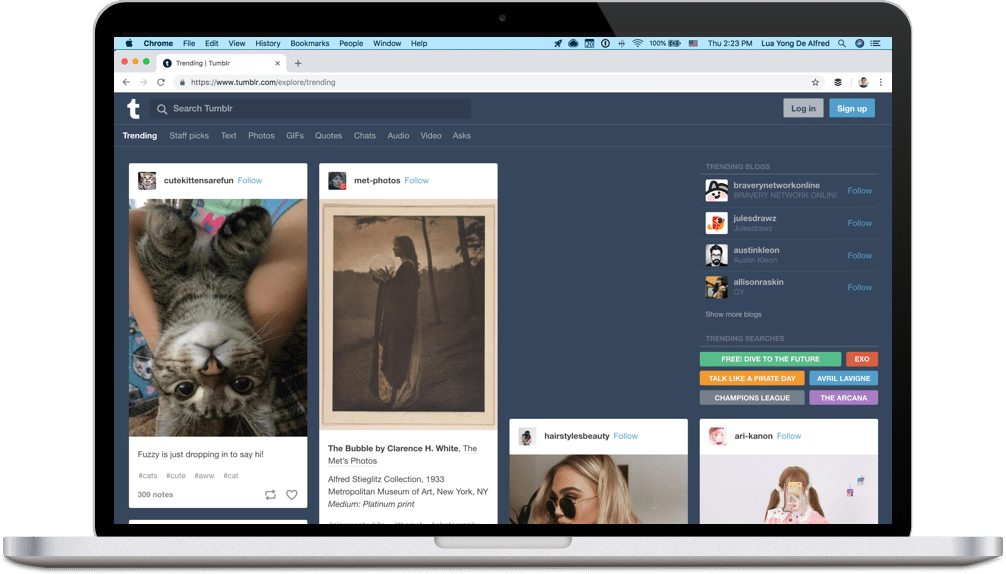Open the History menu

click(268, 44)
